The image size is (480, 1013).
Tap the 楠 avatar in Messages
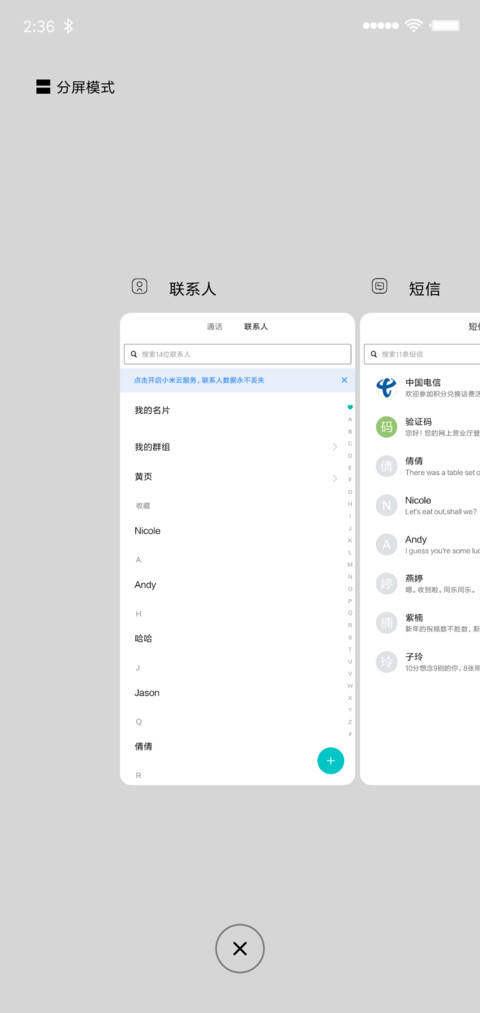coord(386,623)
